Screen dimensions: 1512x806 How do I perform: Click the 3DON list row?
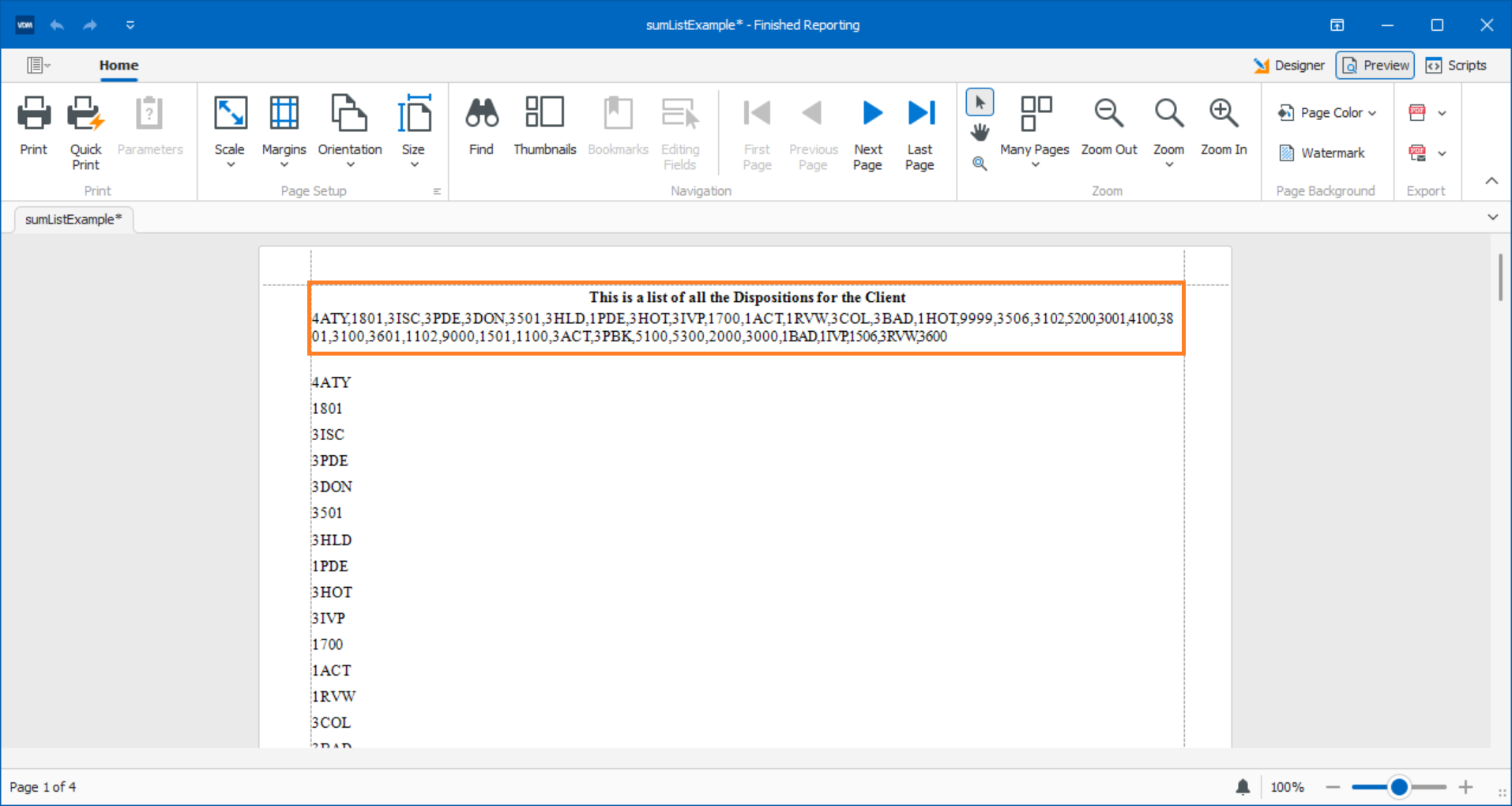coord(332,487)
